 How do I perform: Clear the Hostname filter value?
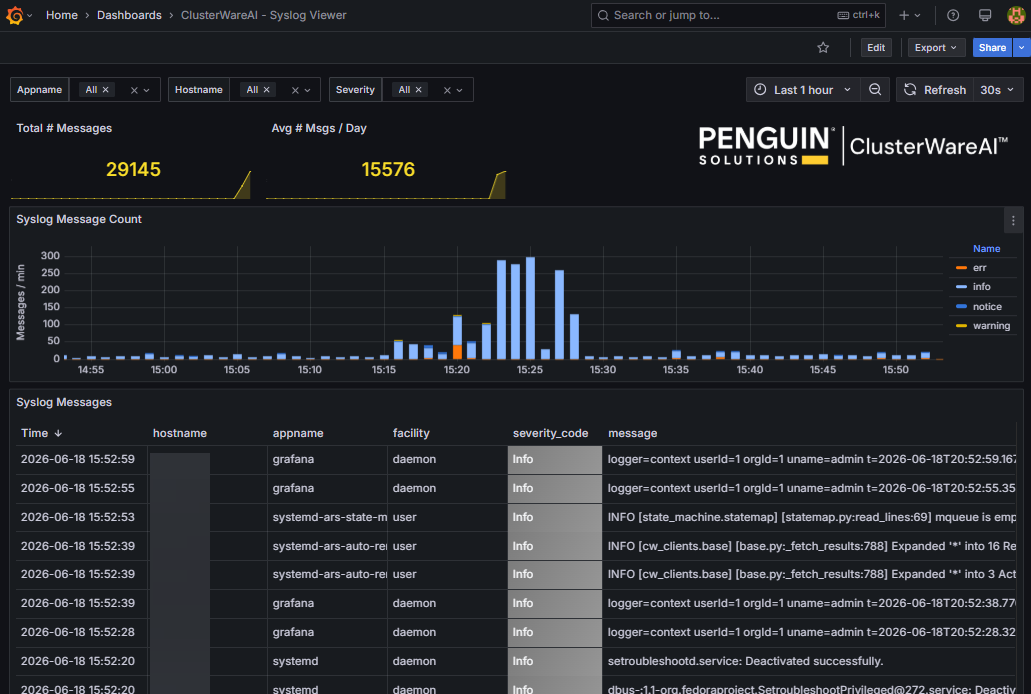pos(295,90)
